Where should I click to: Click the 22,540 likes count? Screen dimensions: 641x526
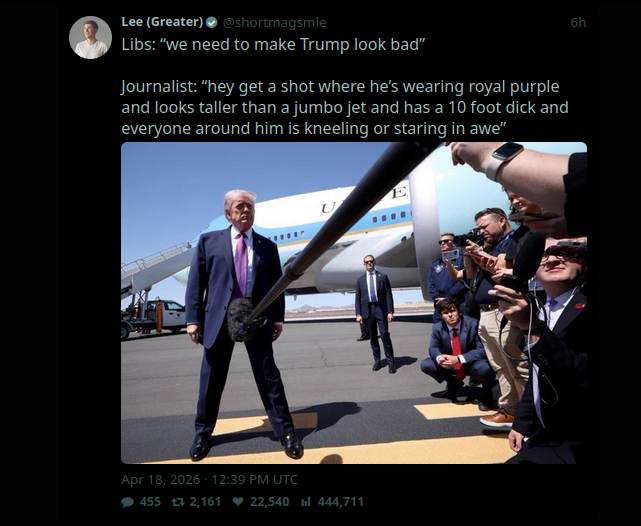click(269, 501)
